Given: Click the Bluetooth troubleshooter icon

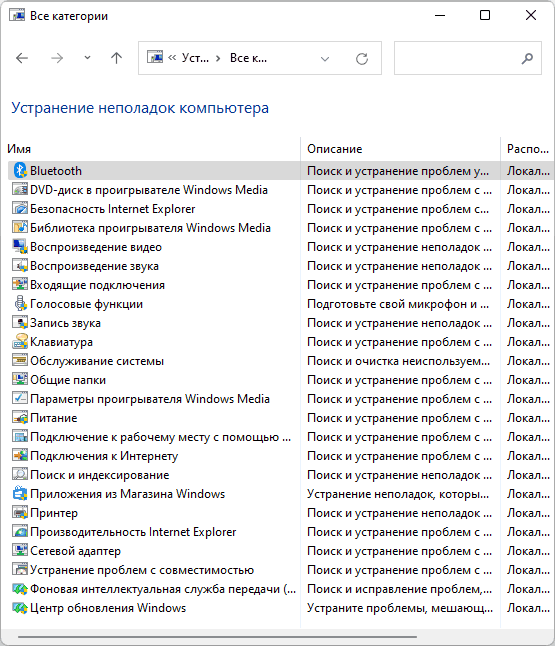Looking at the screenshot, I should click(20, 171).
